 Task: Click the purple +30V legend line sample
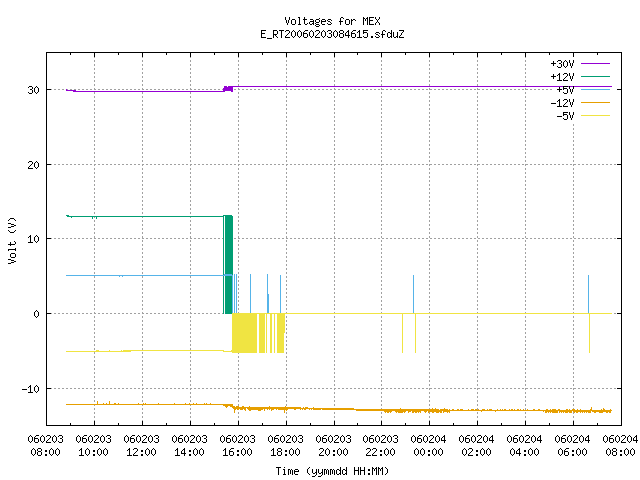click(x=595, y=64)
